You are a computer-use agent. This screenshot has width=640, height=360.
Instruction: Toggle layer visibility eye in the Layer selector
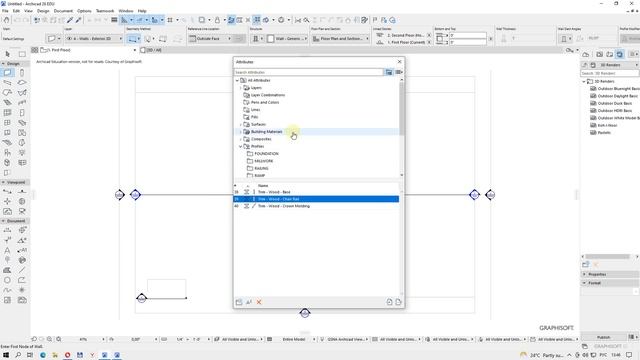click(69, 38)
